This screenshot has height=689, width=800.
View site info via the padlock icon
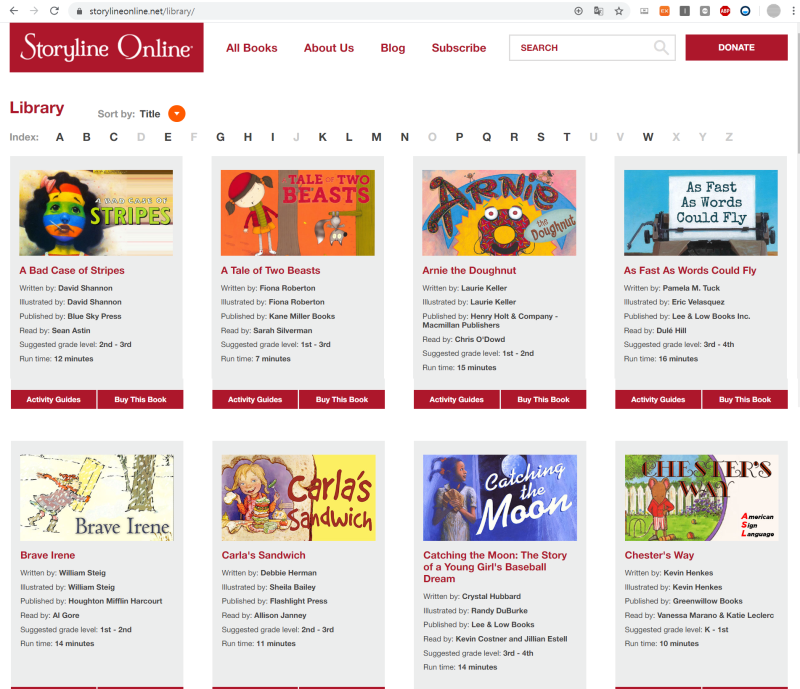(x=79, y=11)
